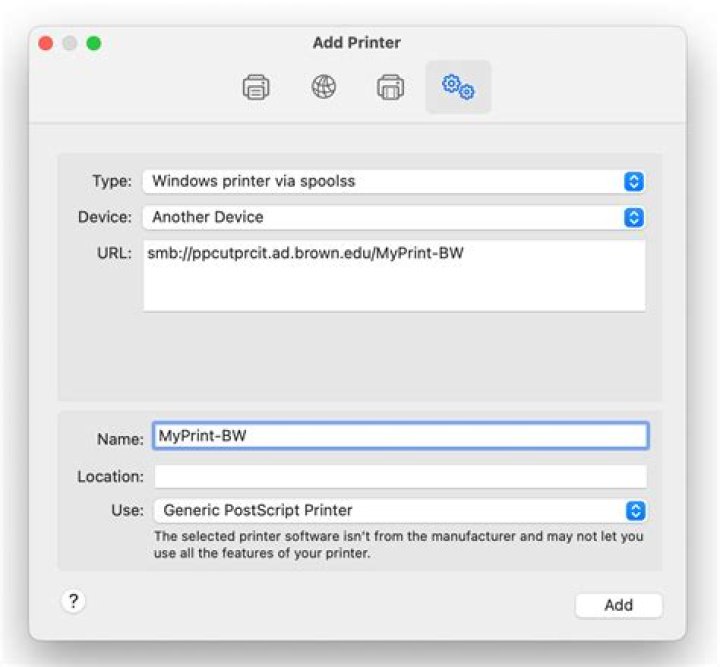Click the blue chevron beside Generic PostScript Printer
Screen dimensions: 720x667
pos(635,510)
